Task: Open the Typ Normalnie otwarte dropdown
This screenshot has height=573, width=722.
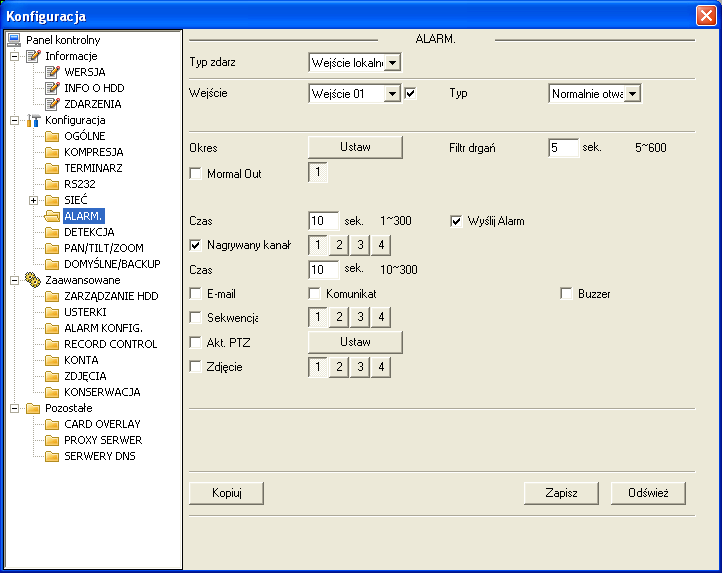Action: 633,94
